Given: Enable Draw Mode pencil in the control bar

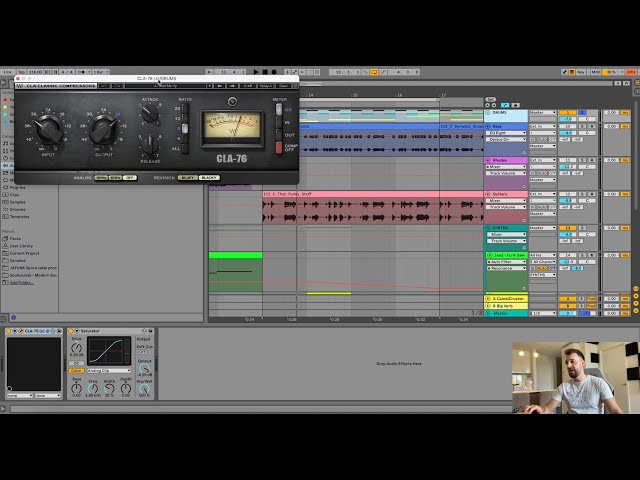Looking at the screenshot, I should pos(564,72).
